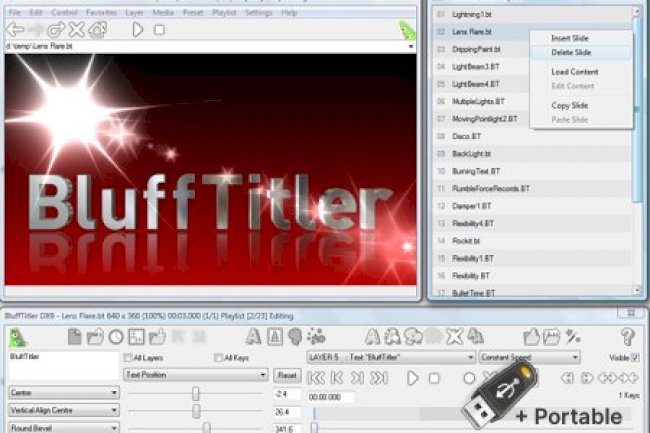
Task: Click the back arrow in the preview window toolbar
Action: click(16, 30)
